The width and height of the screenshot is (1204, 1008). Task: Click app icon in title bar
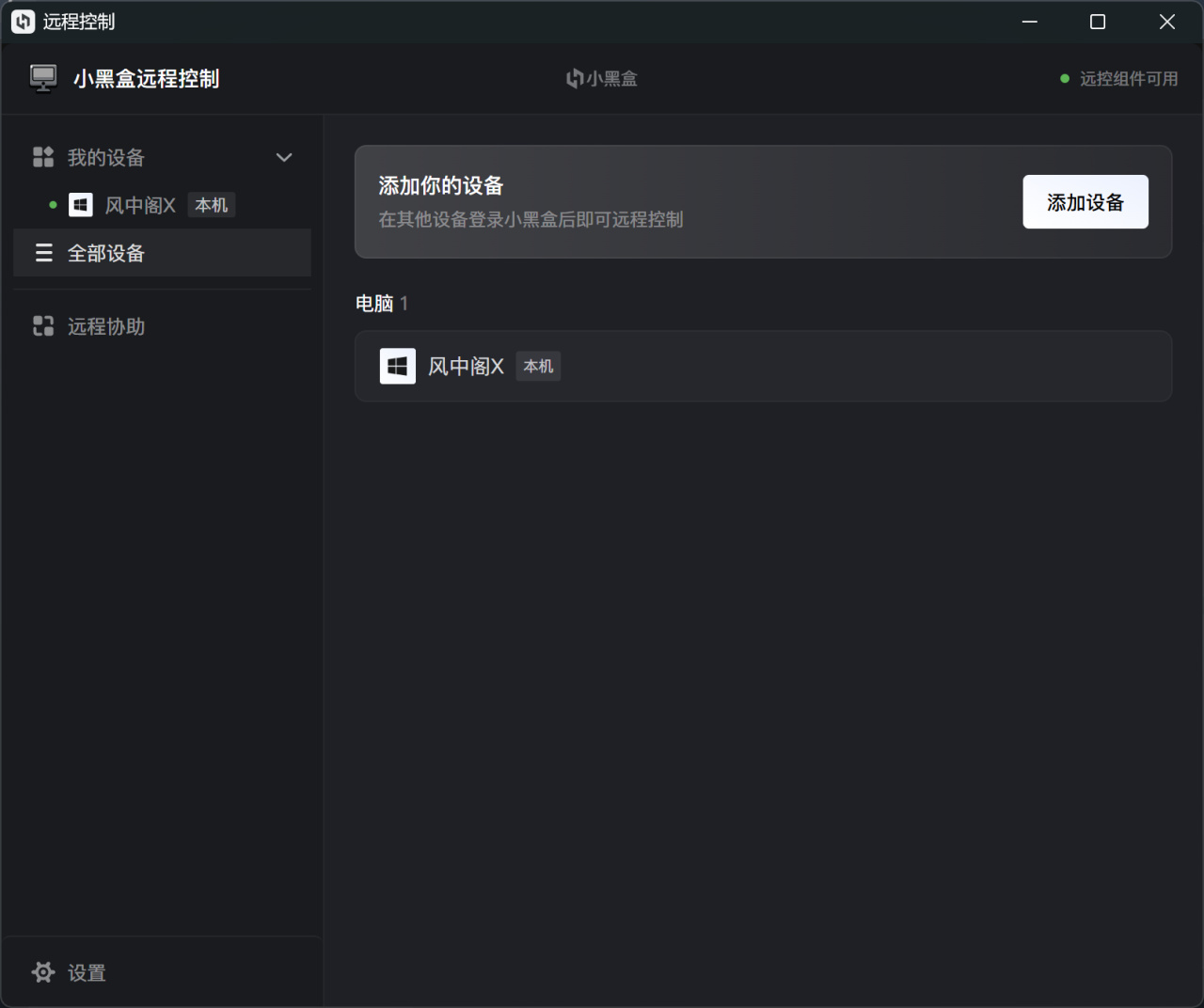point(24,22)
